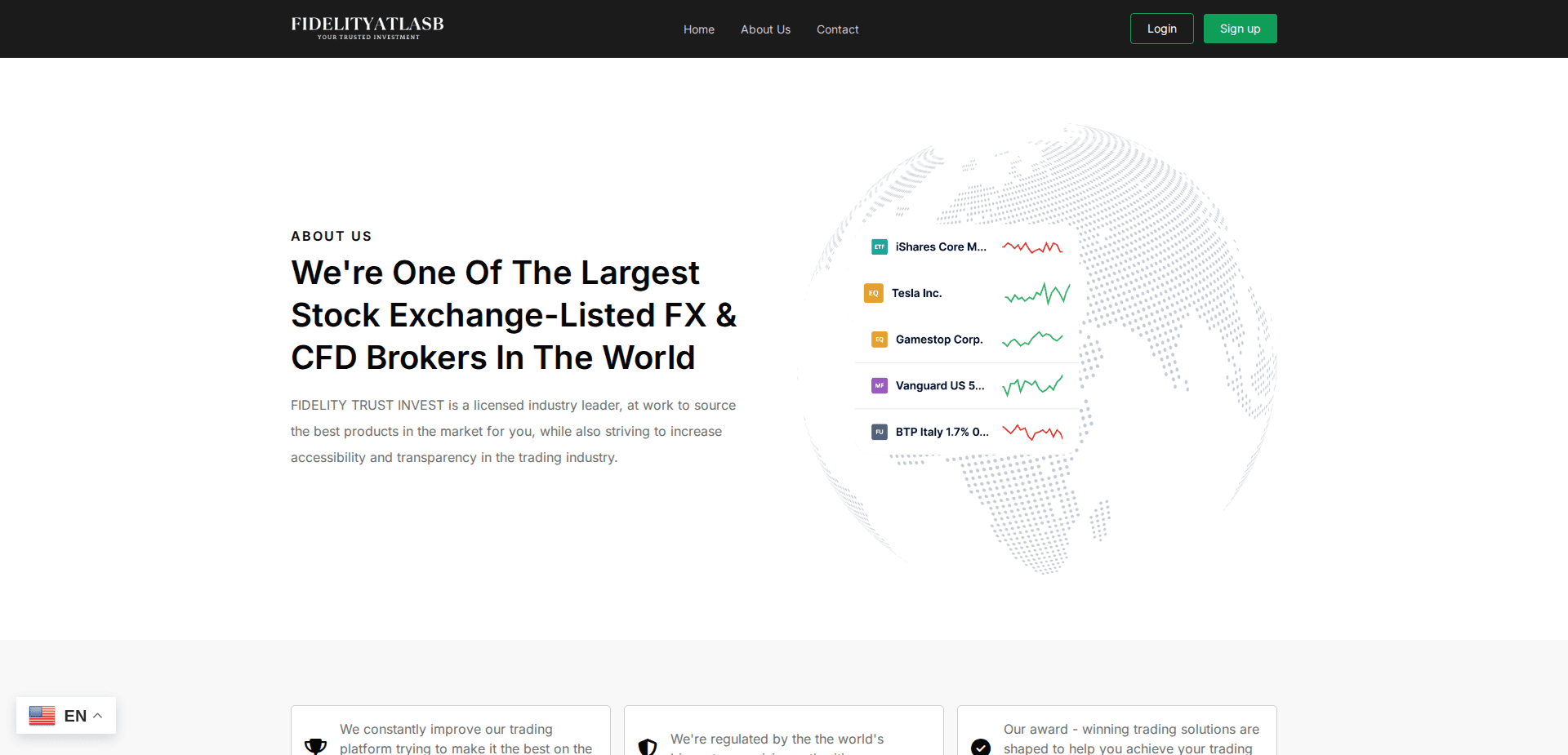Open the Home menu item
Viewport: 1568px width, 755px height.
699,29
